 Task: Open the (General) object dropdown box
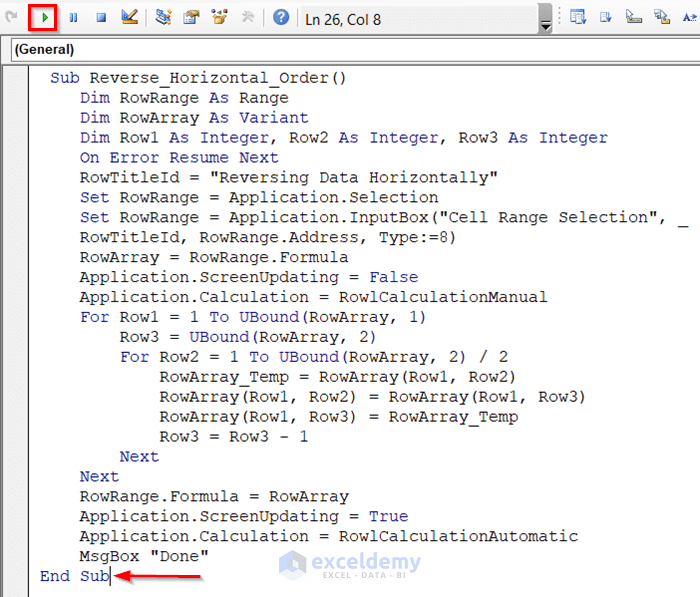pos(355,50)
